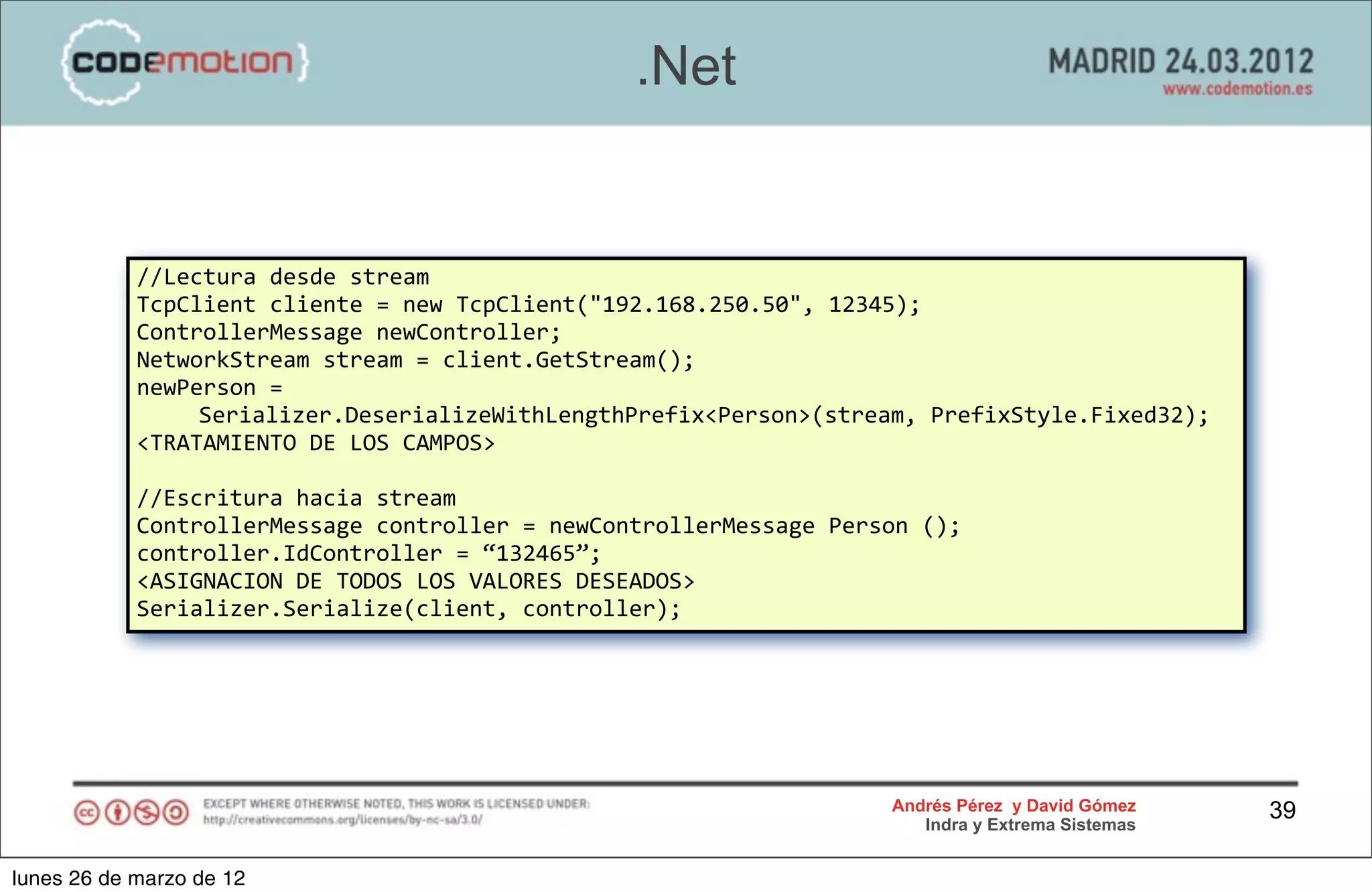Click the 'ControllerMessage controller = newControllerMessage' line
The width and height of the screenshot is (1372, 892).
(x=548, y=526)
